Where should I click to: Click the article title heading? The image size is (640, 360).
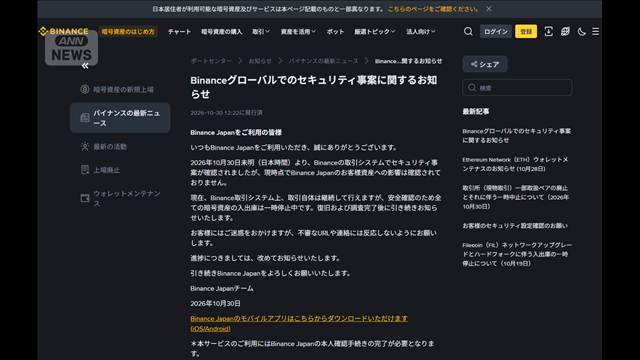[313, 87]
